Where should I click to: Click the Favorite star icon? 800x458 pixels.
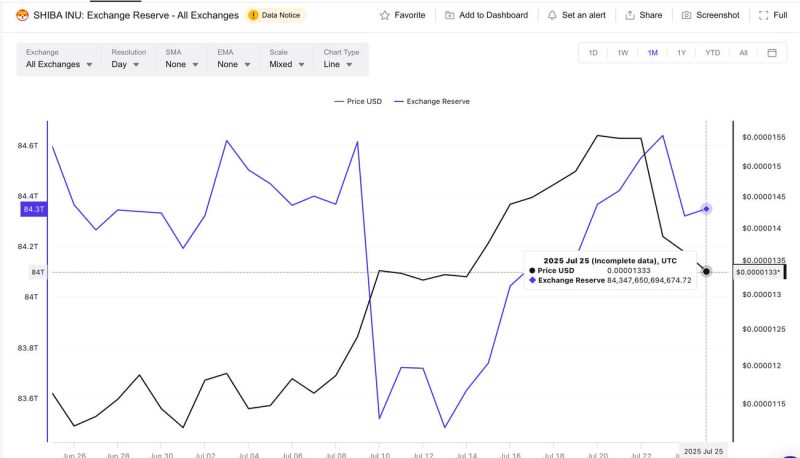coord(385,15)
